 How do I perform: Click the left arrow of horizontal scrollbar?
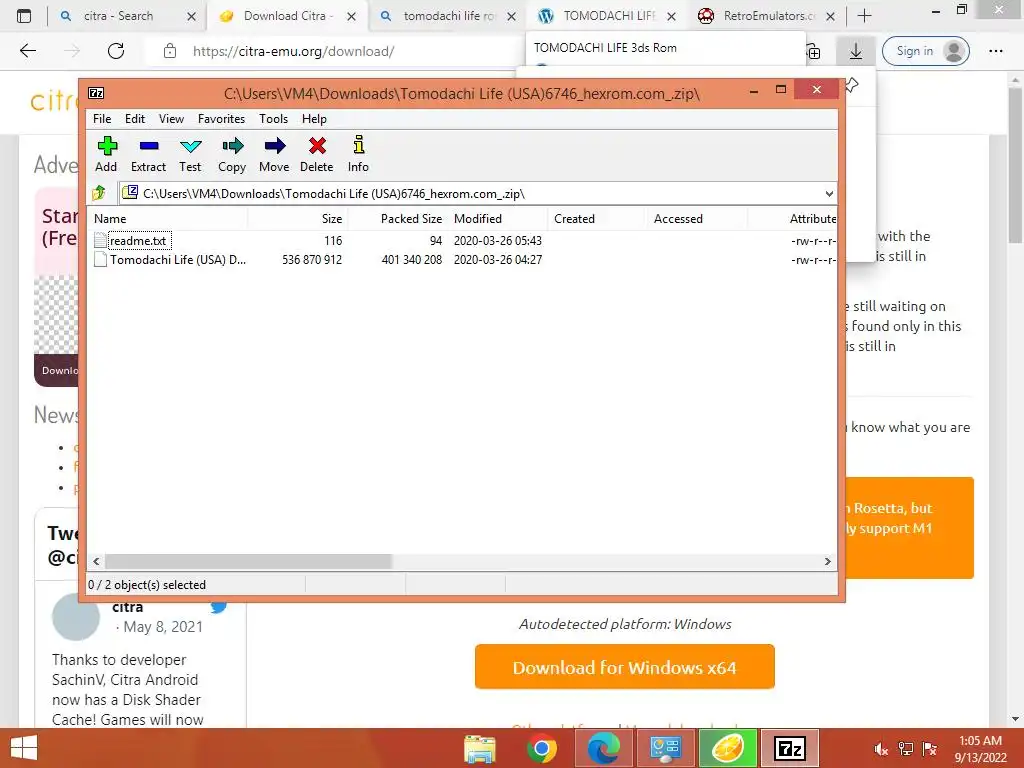coord(97,561)
